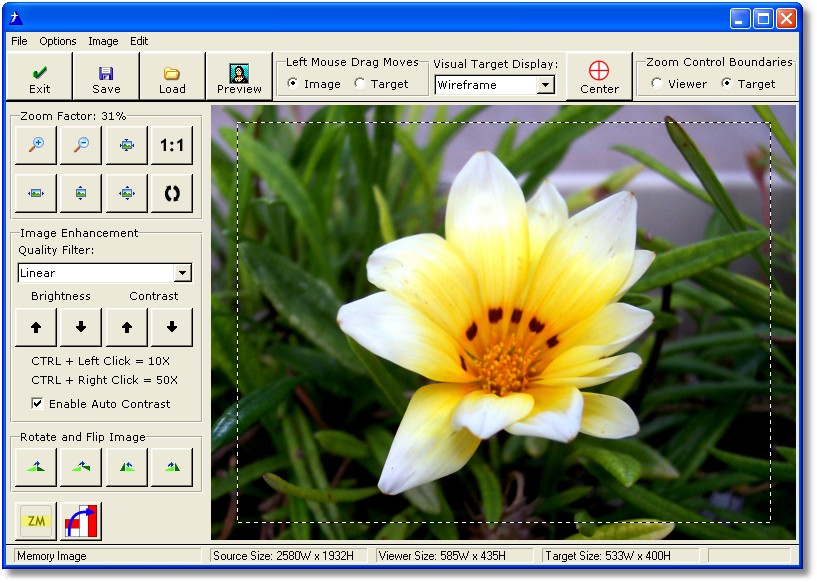Screen dimensions: 817x583
Task: Click the Zoom Factor: 31% label
Action: pyautogui.click(x=73, y=116)
